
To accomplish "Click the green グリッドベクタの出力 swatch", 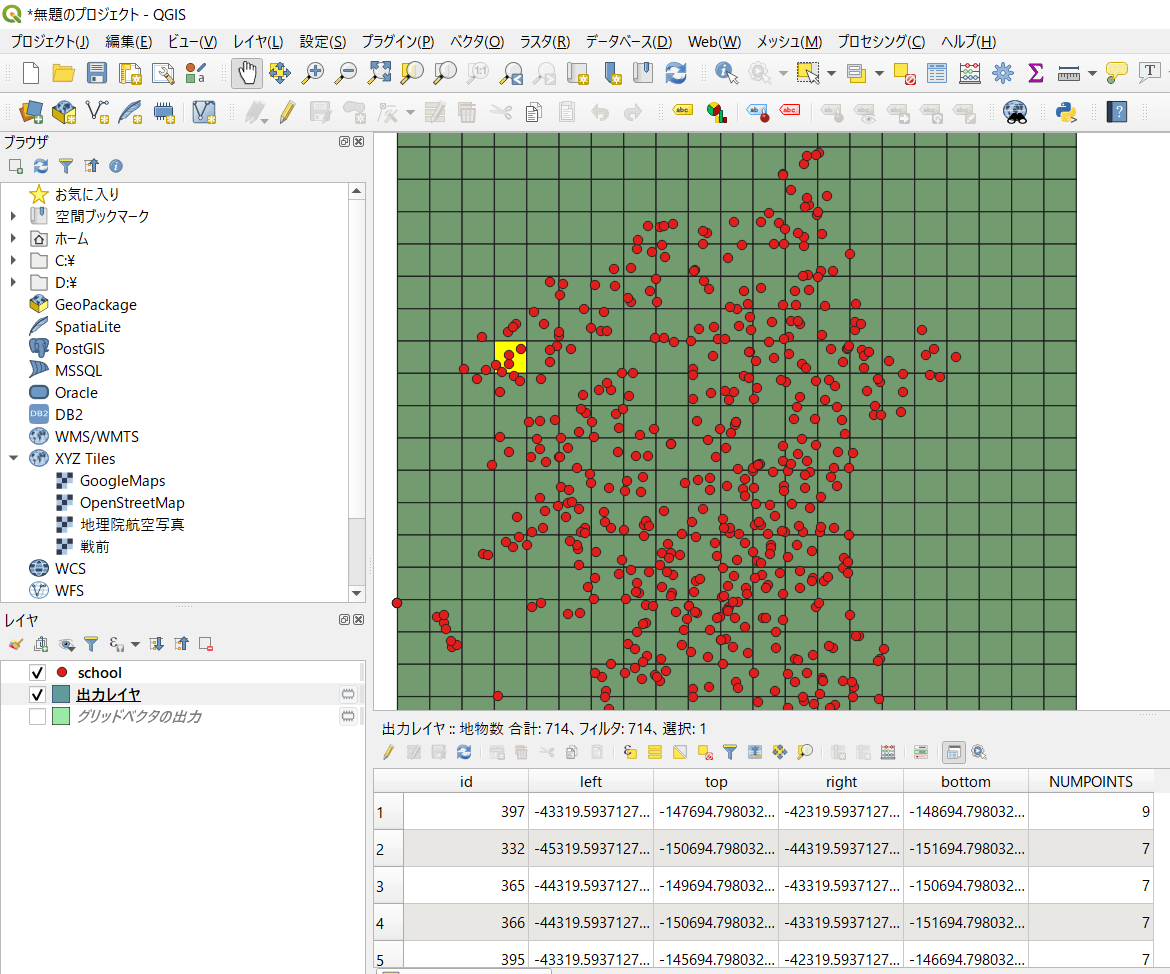I will [x=61, y=717].
